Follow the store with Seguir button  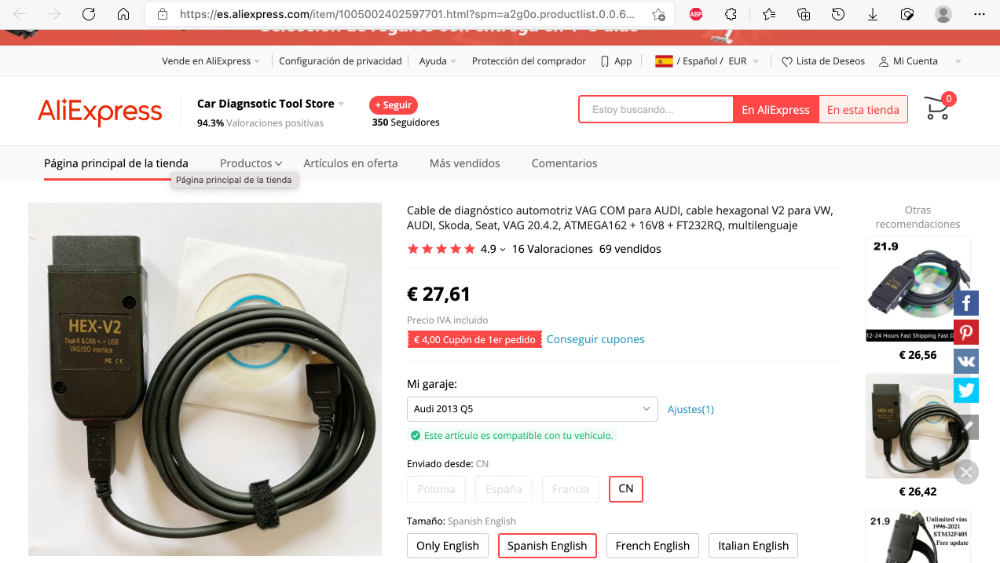393,105
